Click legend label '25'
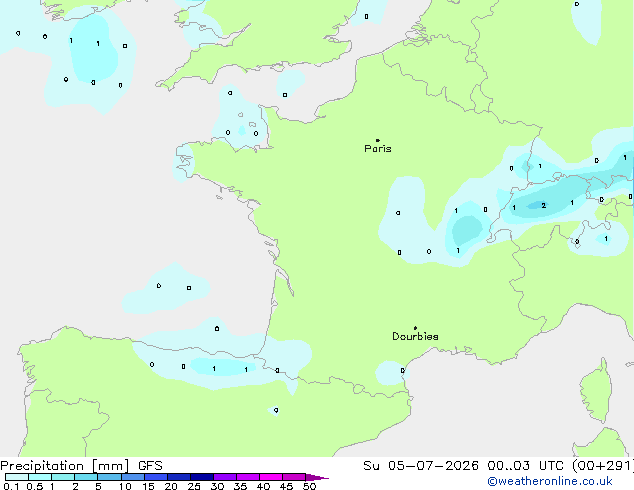The image size is (634, 490). pos(194,486)
